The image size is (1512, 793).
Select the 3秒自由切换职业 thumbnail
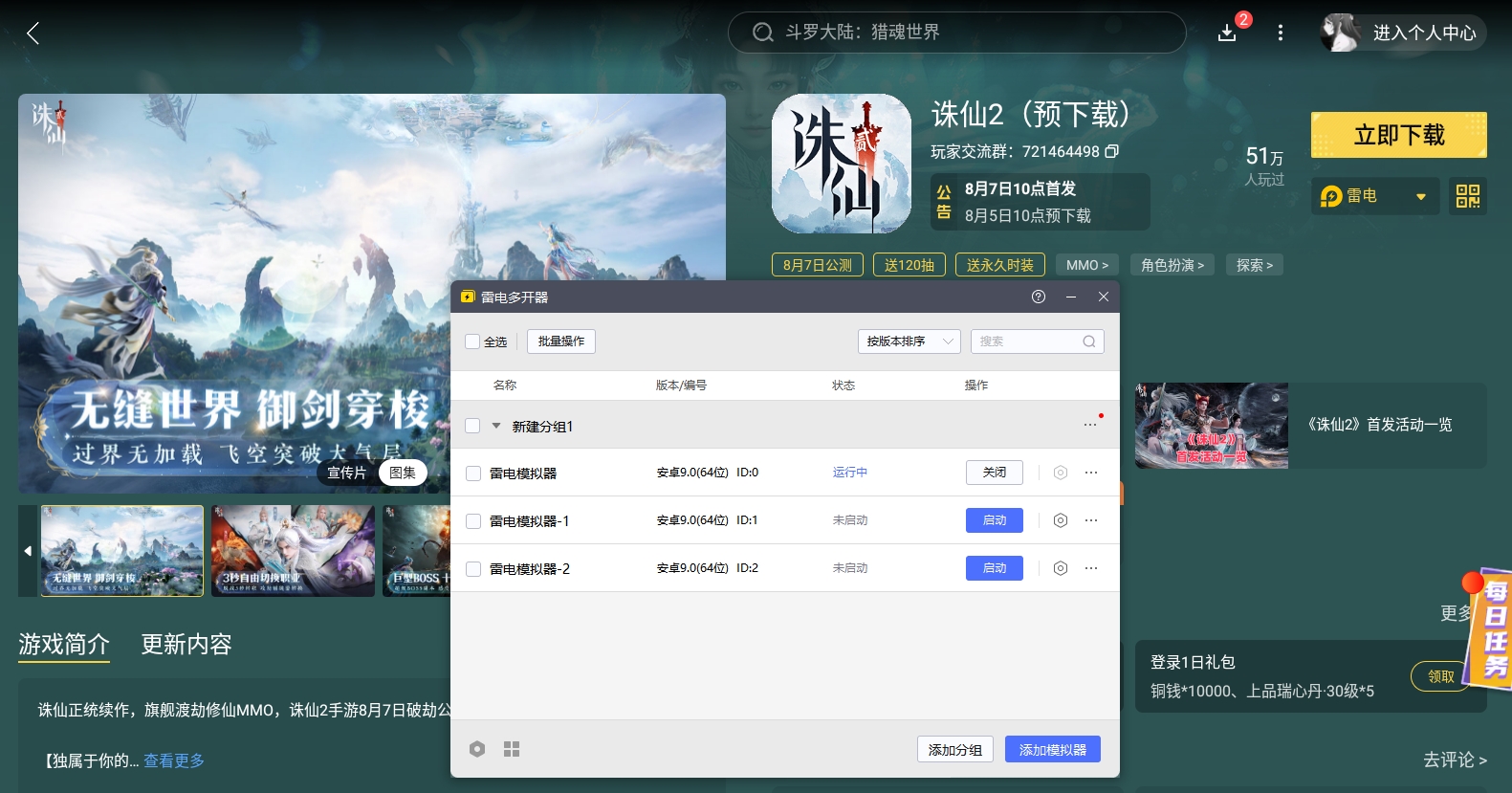pyautogui.click(x=293, y=551)
